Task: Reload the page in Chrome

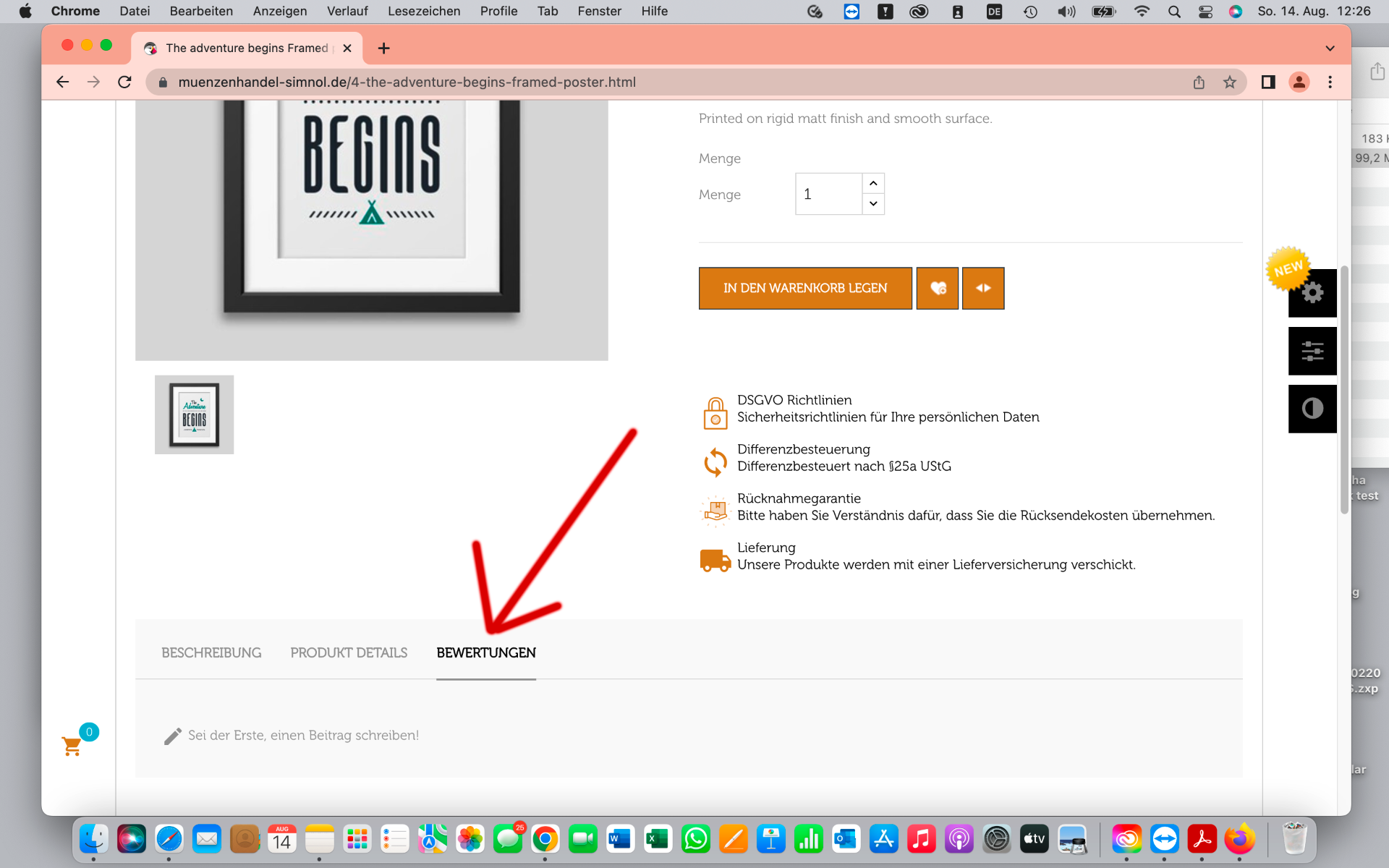Action: click(x=124, y=82)
